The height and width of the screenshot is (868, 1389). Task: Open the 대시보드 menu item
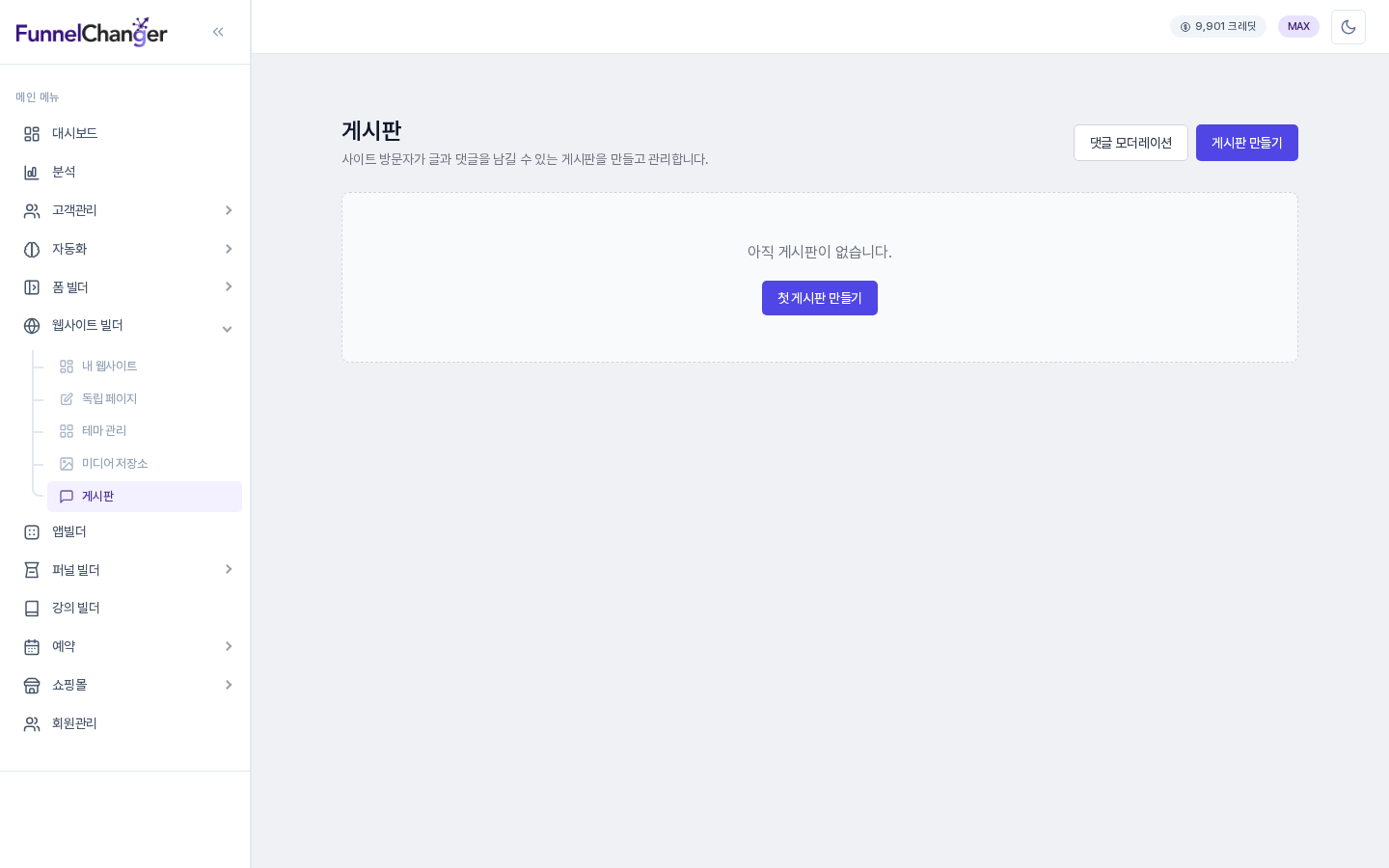click(x=125, y=134)
